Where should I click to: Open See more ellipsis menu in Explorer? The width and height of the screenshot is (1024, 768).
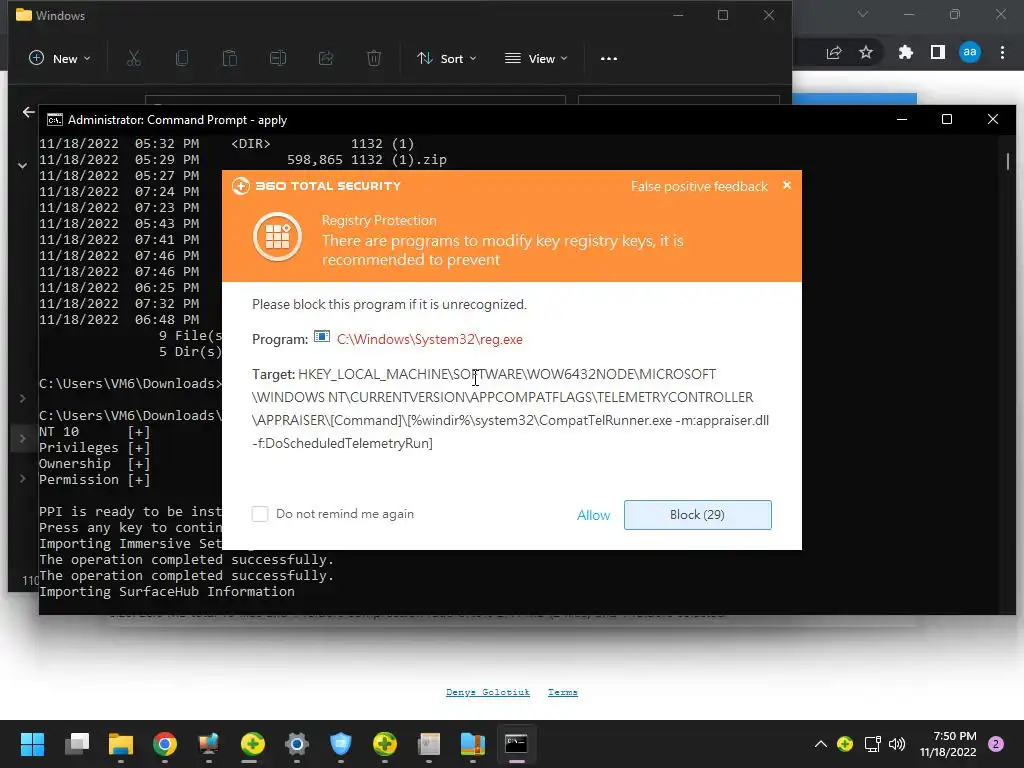pyautogui.click(x=609, y=58)
